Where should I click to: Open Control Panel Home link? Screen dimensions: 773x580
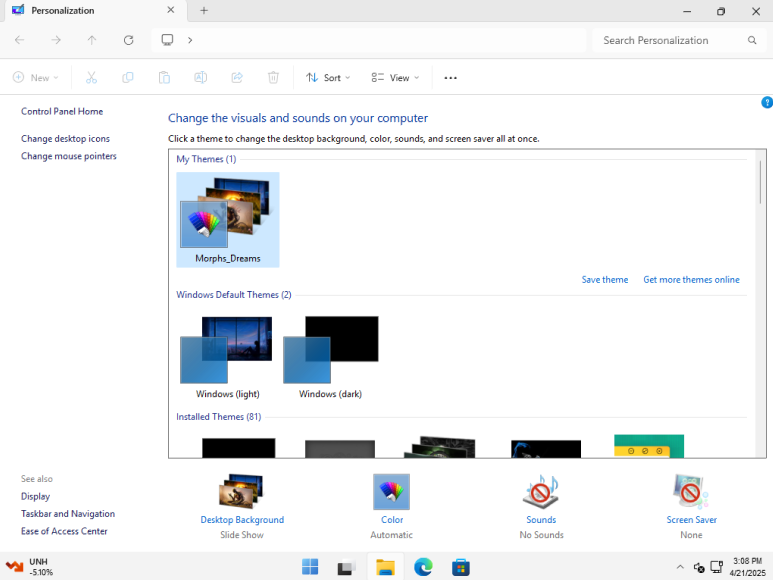click(x=62, y=111)
